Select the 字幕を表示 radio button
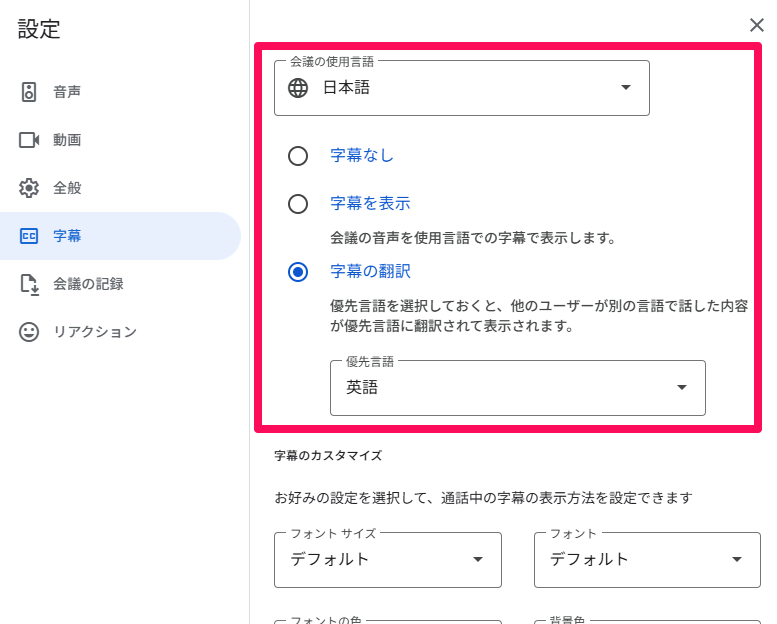777x624 pixels. pos(298,204)
